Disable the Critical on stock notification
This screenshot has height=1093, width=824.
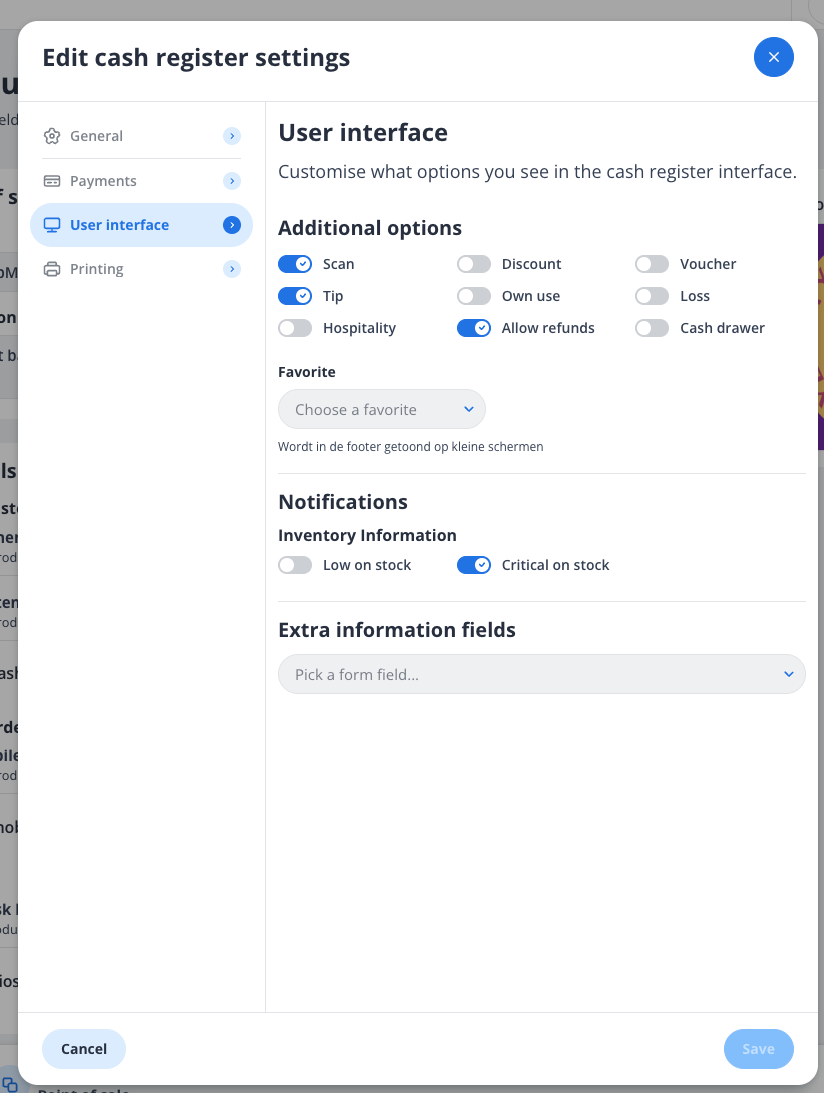473,564
